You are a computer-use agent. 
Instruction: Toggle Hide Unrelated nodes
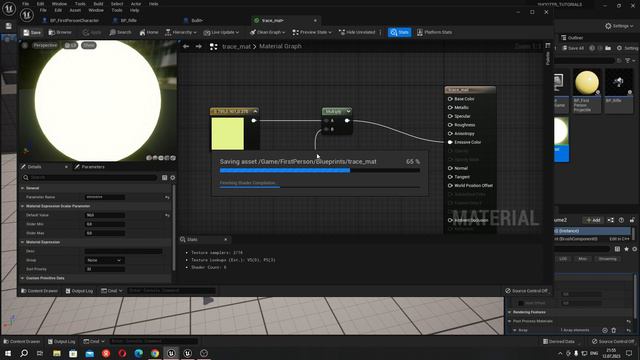pyautogui.click(x=357, y=32)
